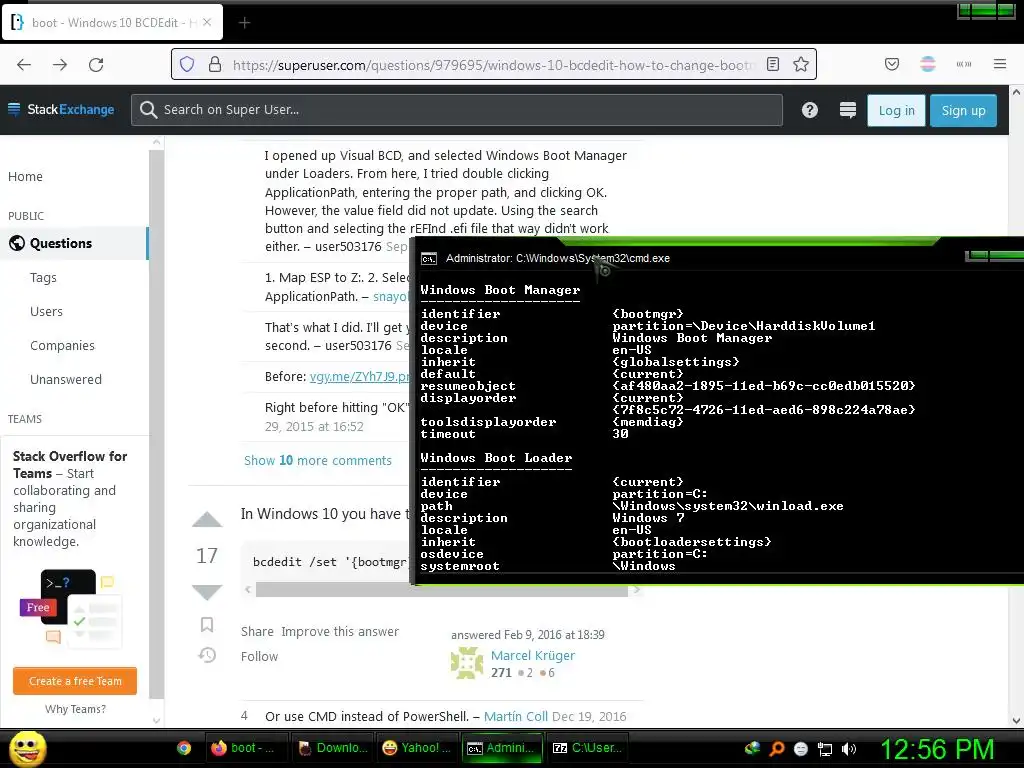The image size is (1024, 768).
Task: Click the padlock site security icon
Action: pyautogui.click(x=214, y=64)
